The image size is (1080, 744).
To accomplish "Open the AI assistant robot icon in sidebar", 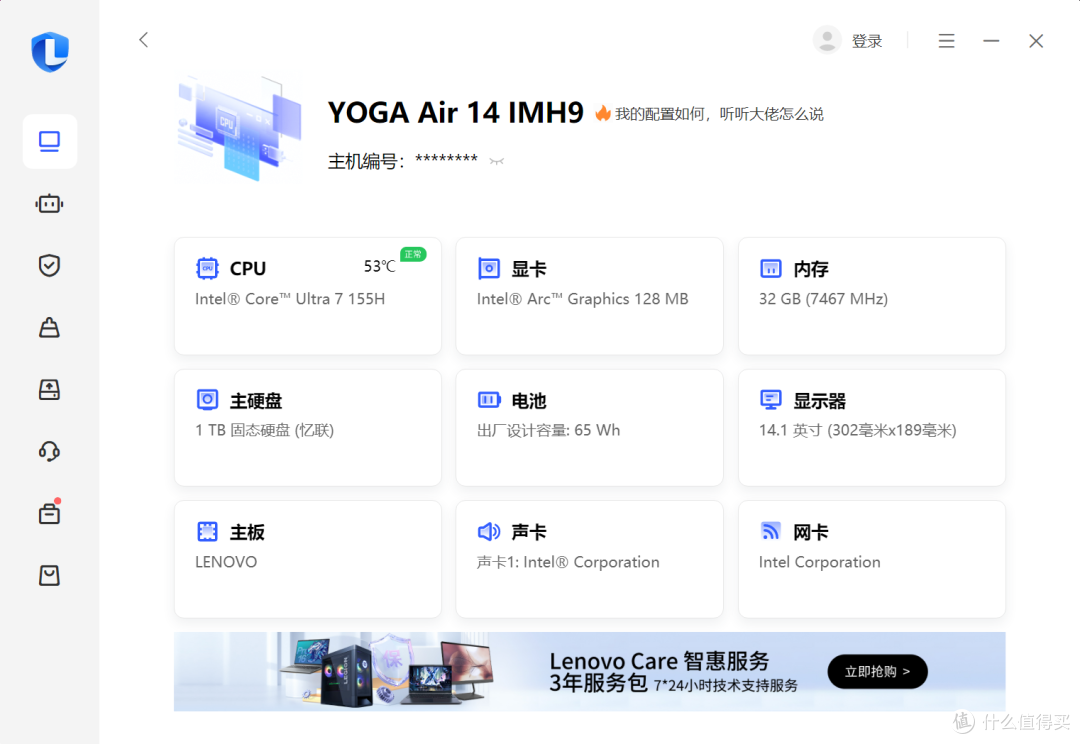I will (x=49, y=203).
